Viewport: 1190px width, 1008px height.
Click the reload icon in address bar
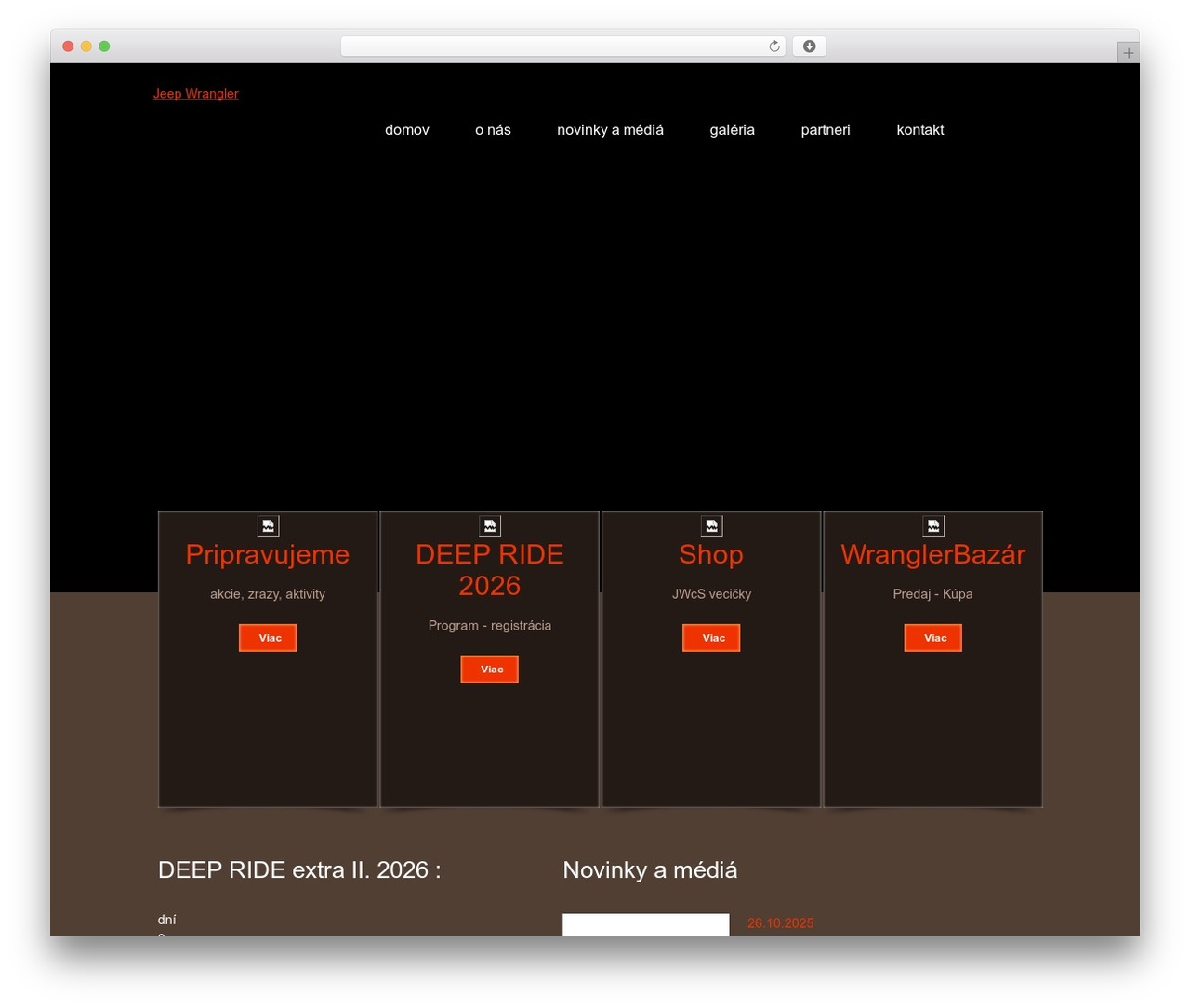point(773,46)
